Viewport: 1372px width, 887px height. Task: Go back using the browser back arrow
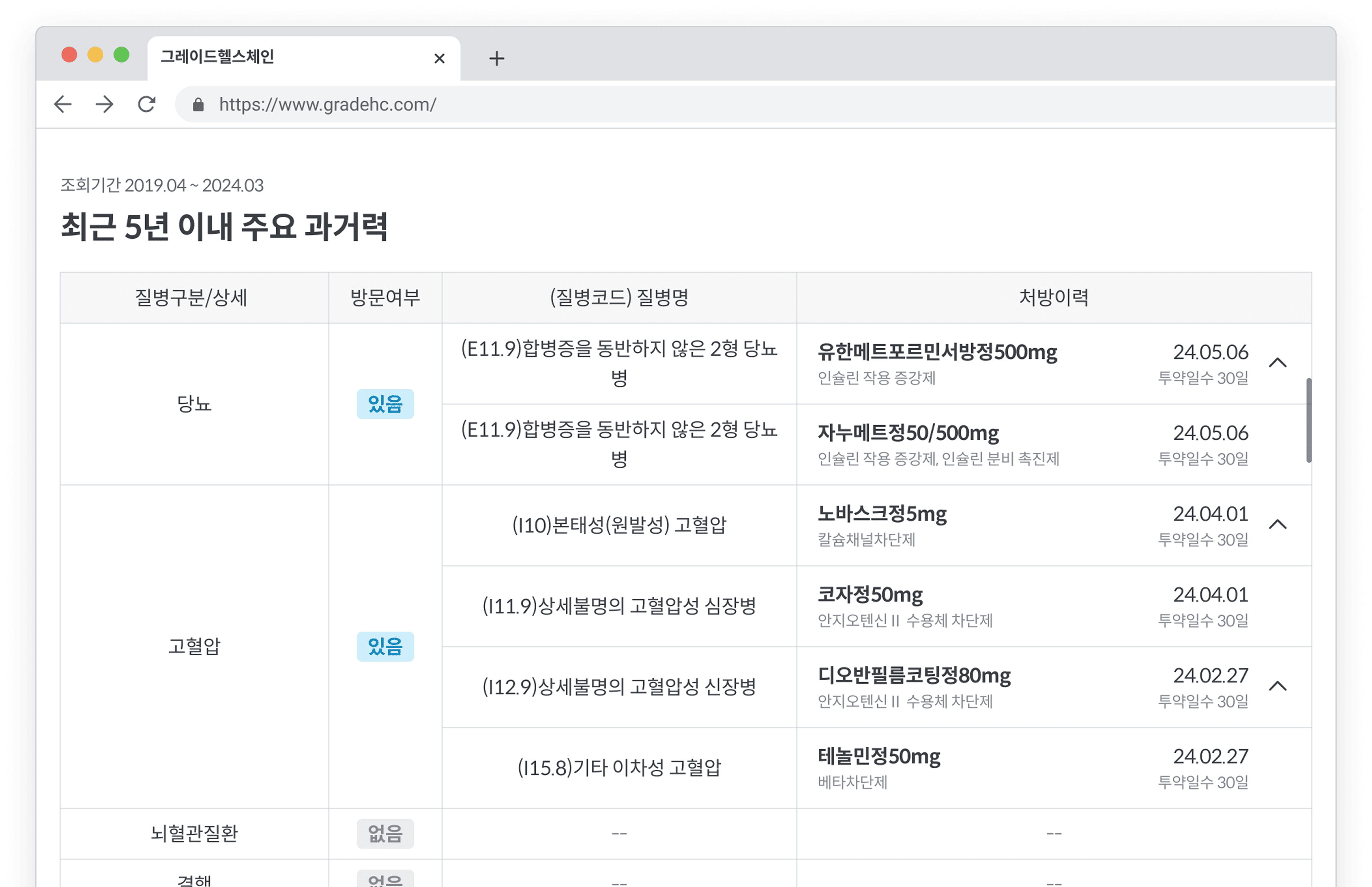pyautogui.click(x=63, y=104)
